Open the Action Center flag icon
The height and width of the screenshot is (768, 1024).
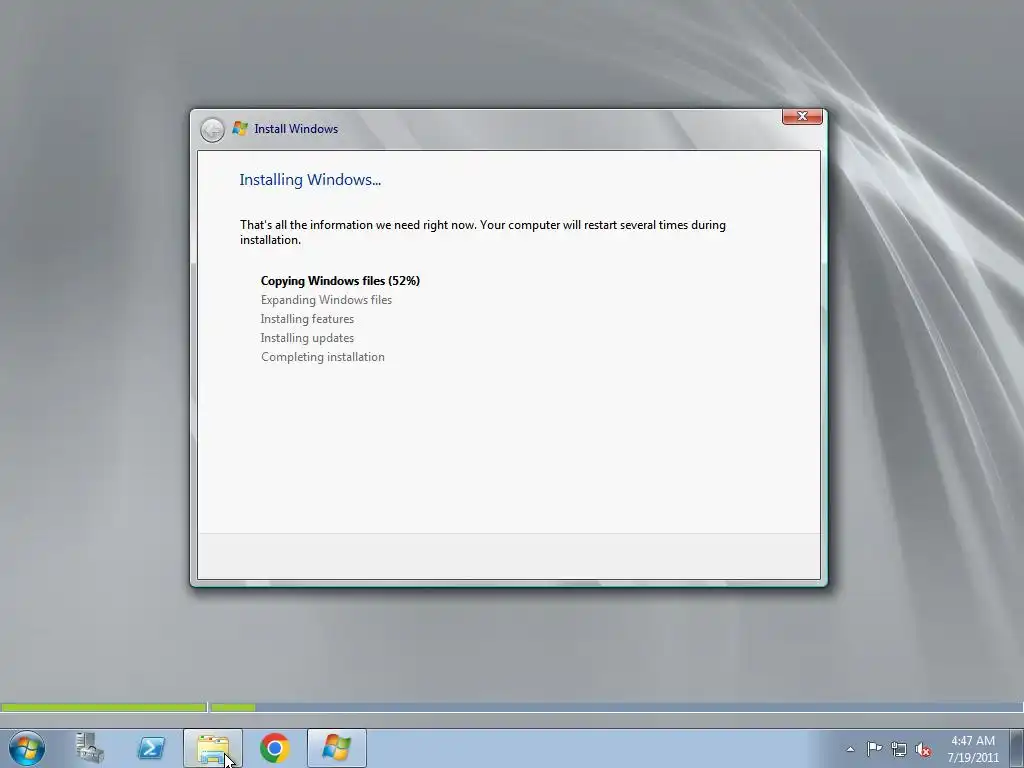pos(874,748)
